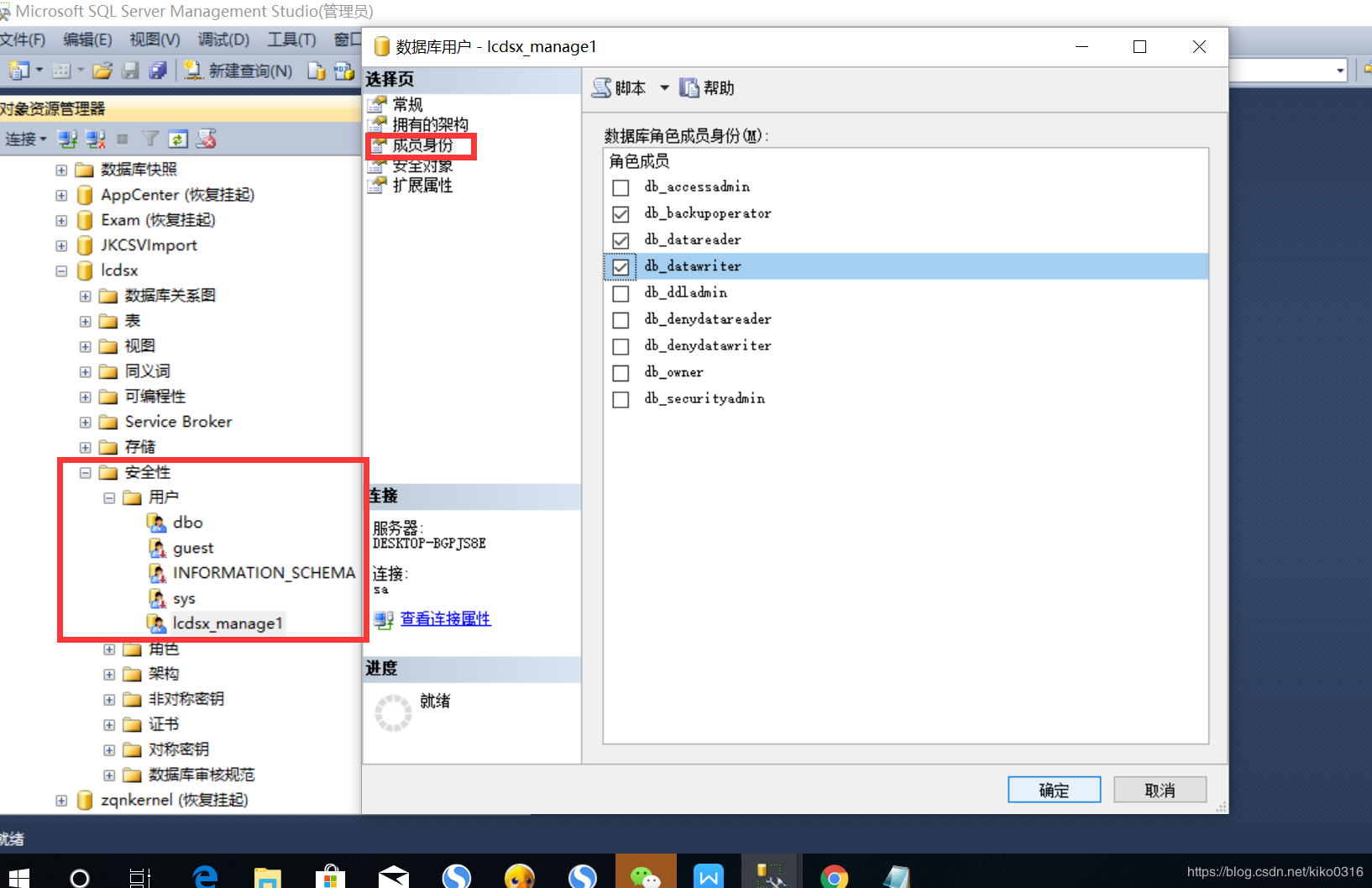Open the 脚本 script dropdown arrow
This screenshot has height=888, width=1372.
664,87
